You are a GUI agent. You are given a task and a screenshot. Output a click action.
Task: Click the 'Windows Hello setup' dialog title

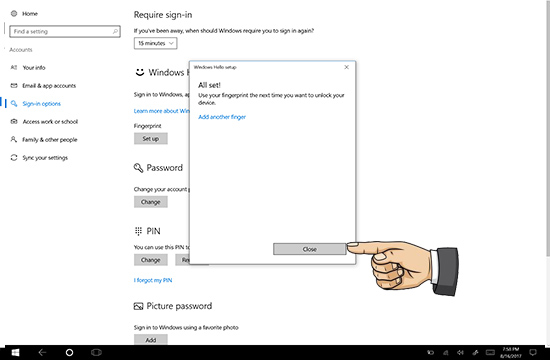215,67
